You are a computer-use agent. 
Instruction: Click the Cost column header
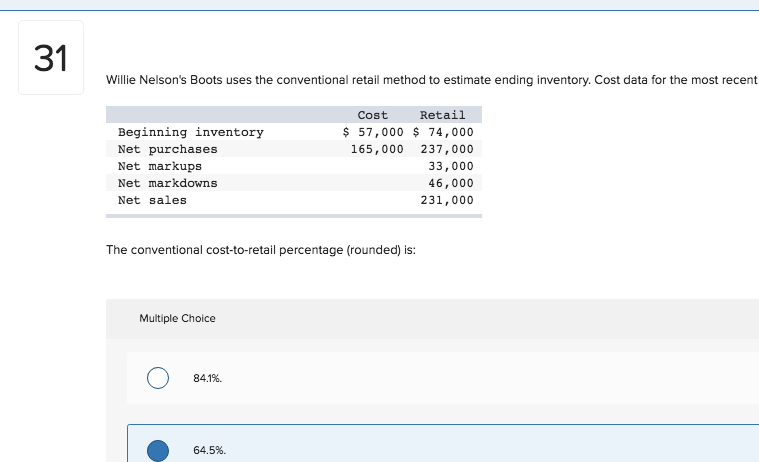[372, 115]
